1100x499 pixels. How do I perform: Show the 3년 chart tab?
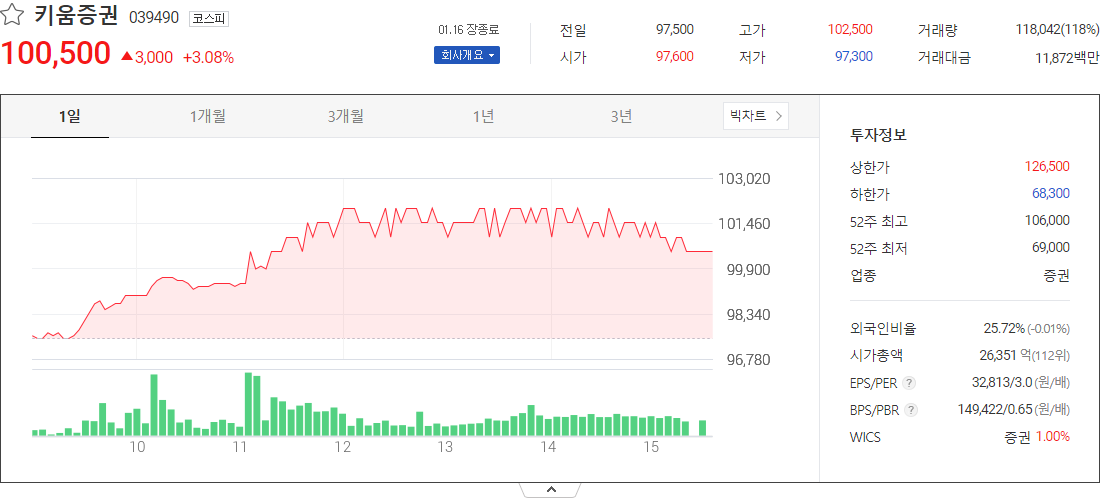click(622, 117)
